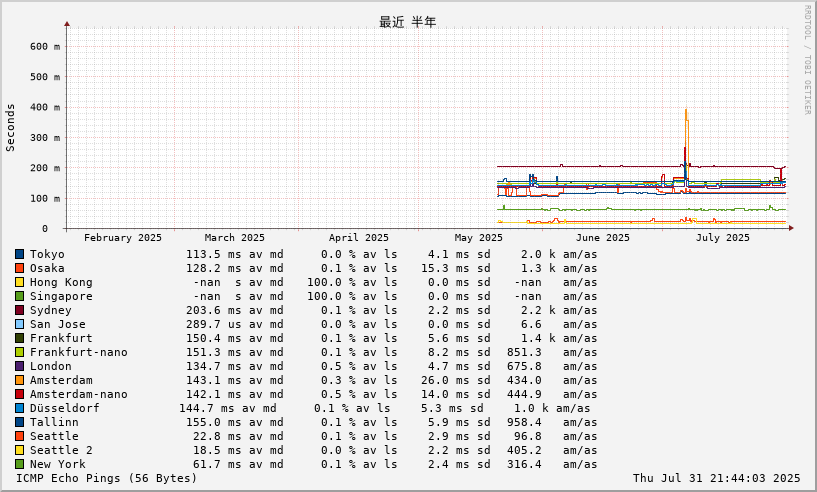The width and height of the screenshot is (817, 492).
Task: Select the Tallinn legend label
Action: click(54, 423)
